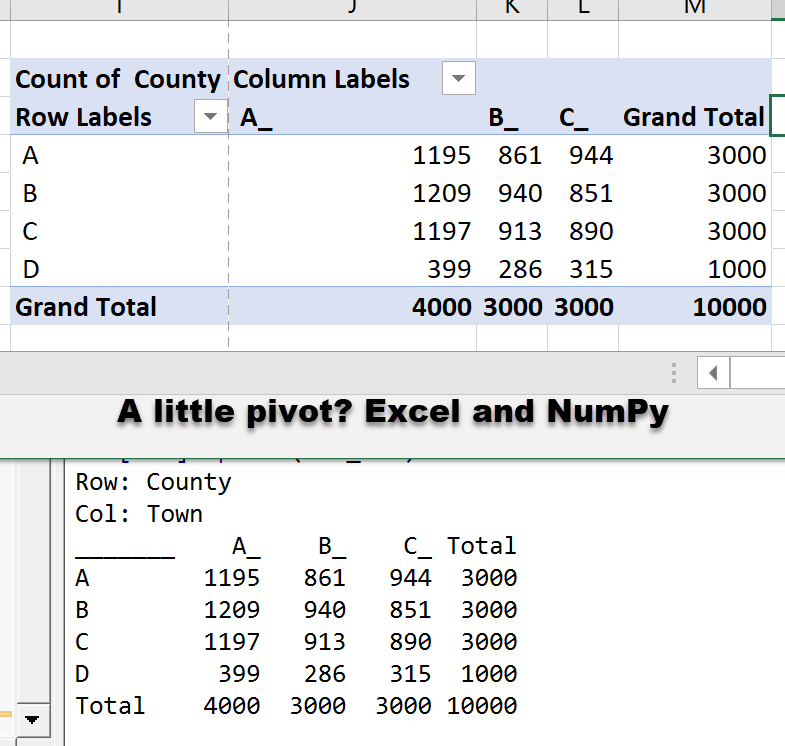The width and height of the screenshot is (785, 746).
Task: Select pivot cell with value 890
Action: tap(583, 231)
